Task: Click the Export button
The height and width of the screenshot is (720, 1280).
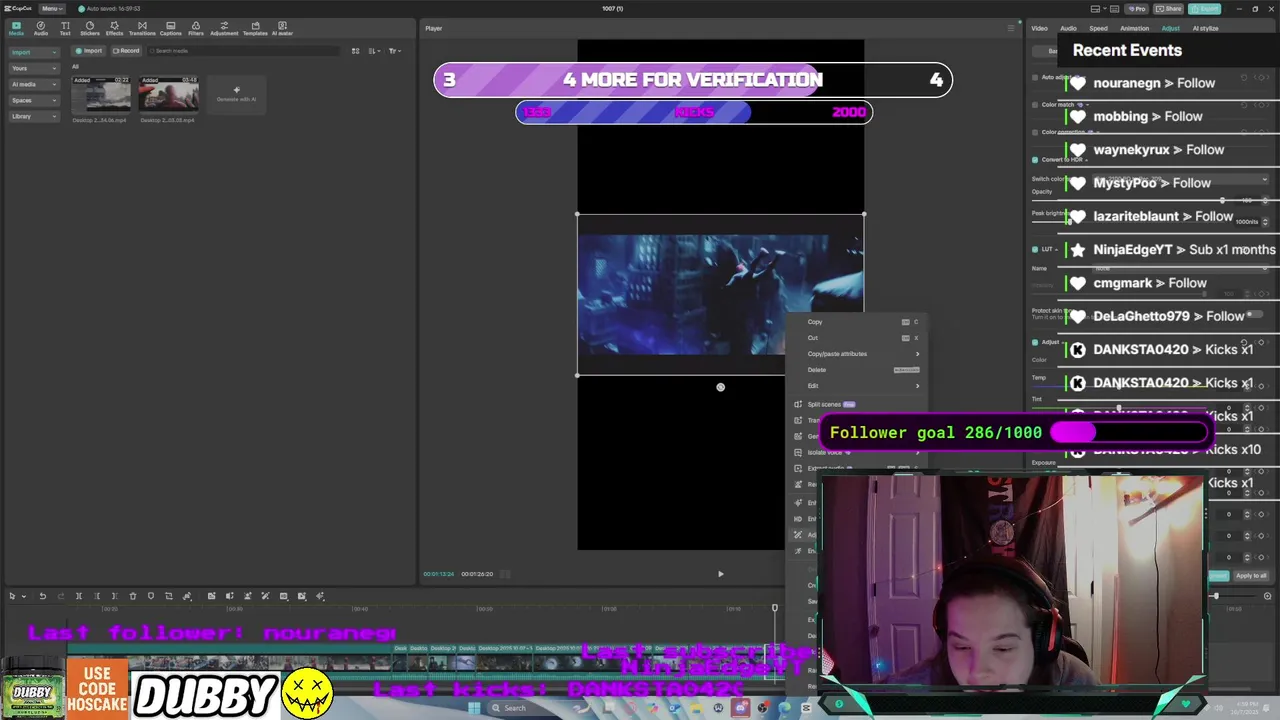Action: pyautogui.click(x=1206, y=8)
